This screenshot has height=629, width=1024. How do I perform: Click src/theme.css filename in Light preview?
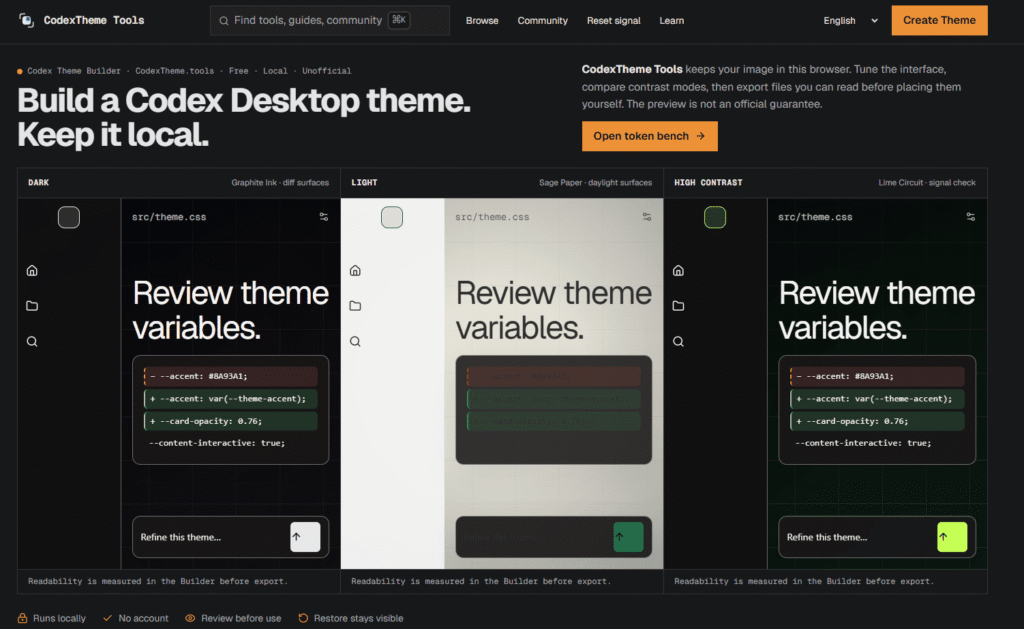(x=492, y=217)
